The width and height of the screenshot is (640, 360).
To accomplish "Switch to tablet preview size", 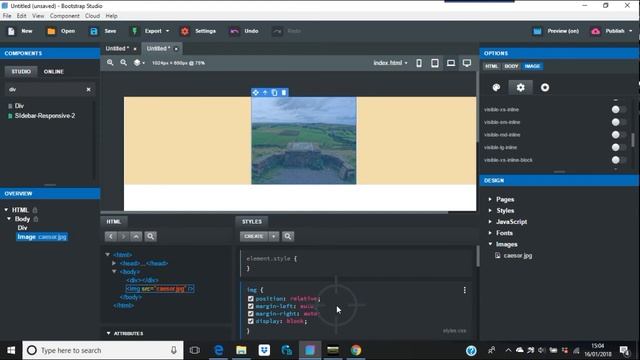I will [435, 63].
